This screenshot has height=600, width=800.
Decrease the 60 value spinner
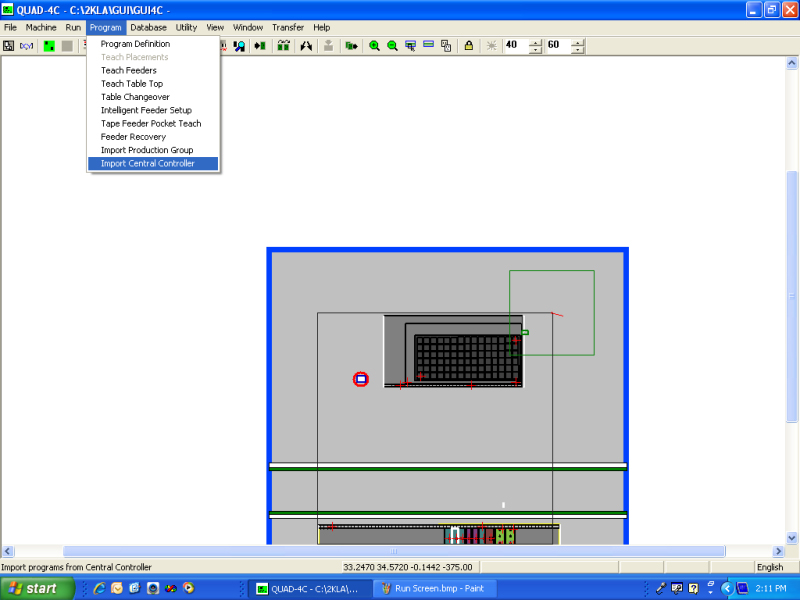pyautogui.click(x=578, y=49)
